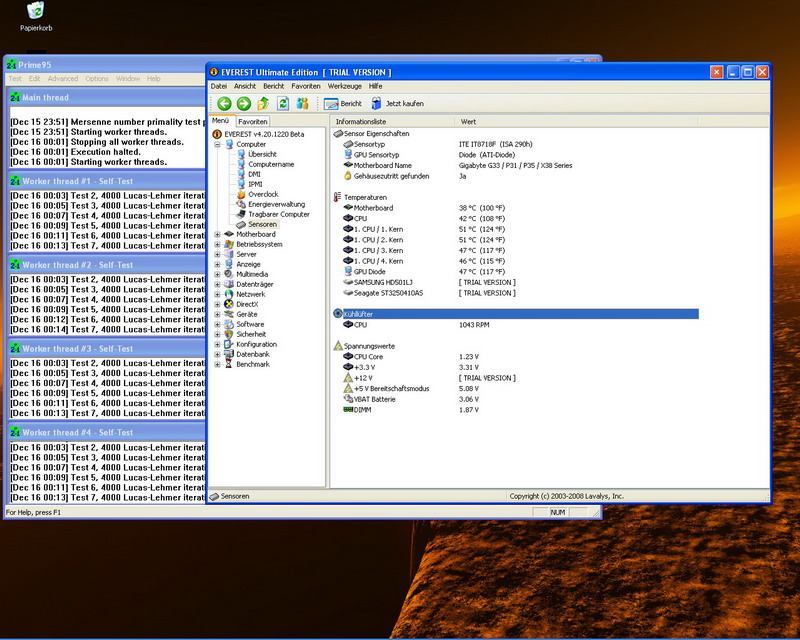The height and width of the screenshot is (640, 800).
Task: Select the Software tree item
Action: pyautogui.click(x=250, y=324)
